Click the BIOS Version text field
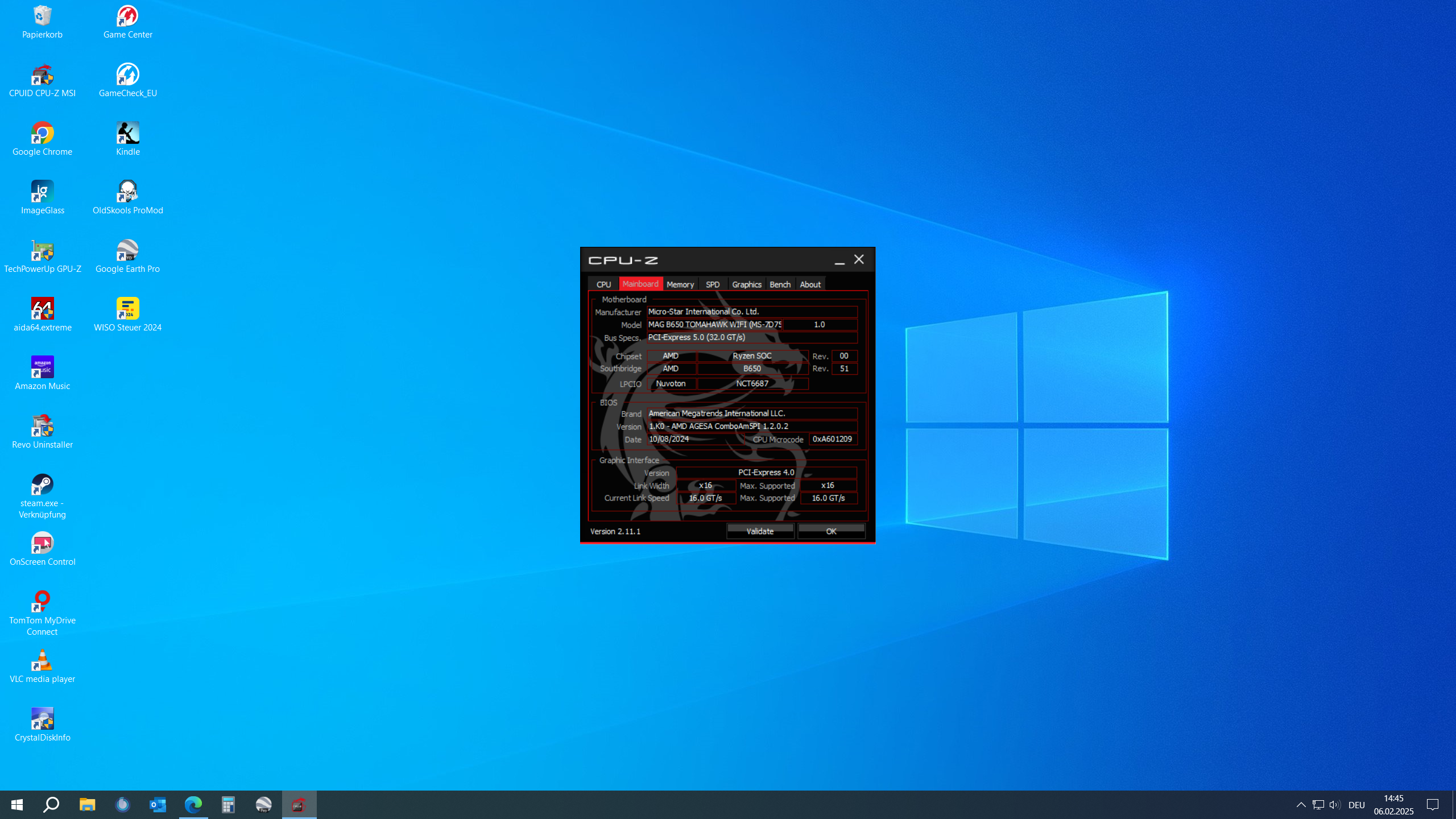This screenshot has width=1456, height=819. click(752, 426)
